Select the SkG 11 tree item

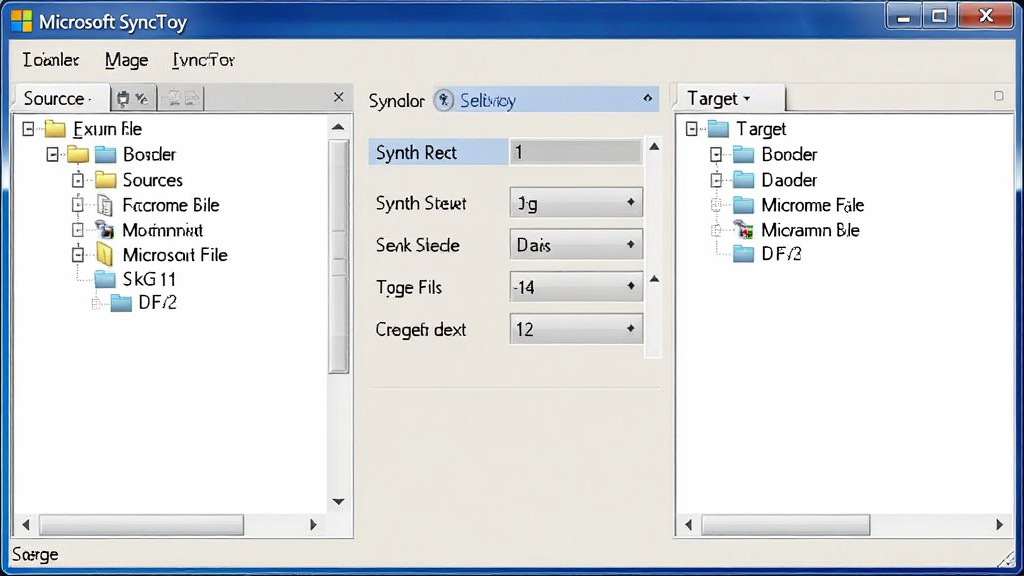150,280
